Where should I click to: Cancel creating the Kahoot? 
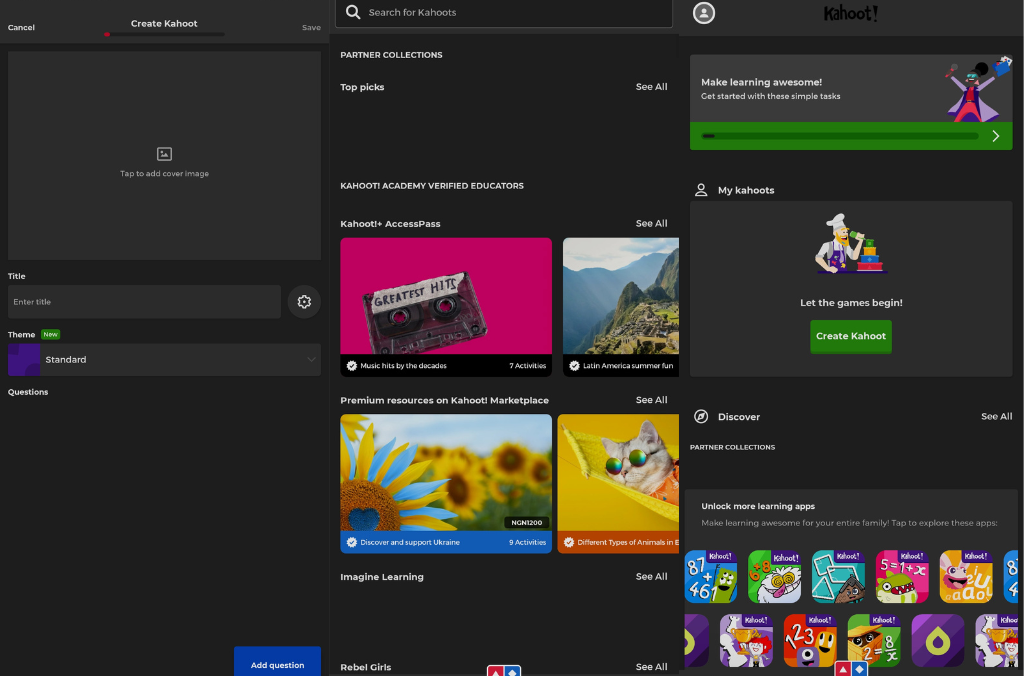[21, 27]
